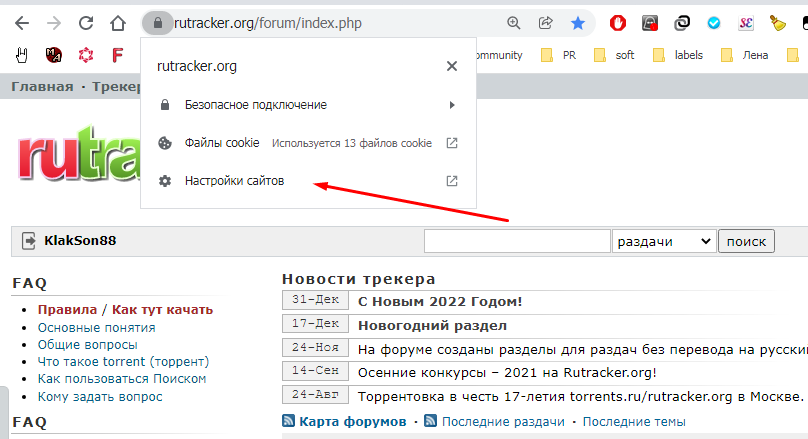Open Карта форумов link
Image resolution: width=808 pixels, height=439 pixels.
(352, 421)
